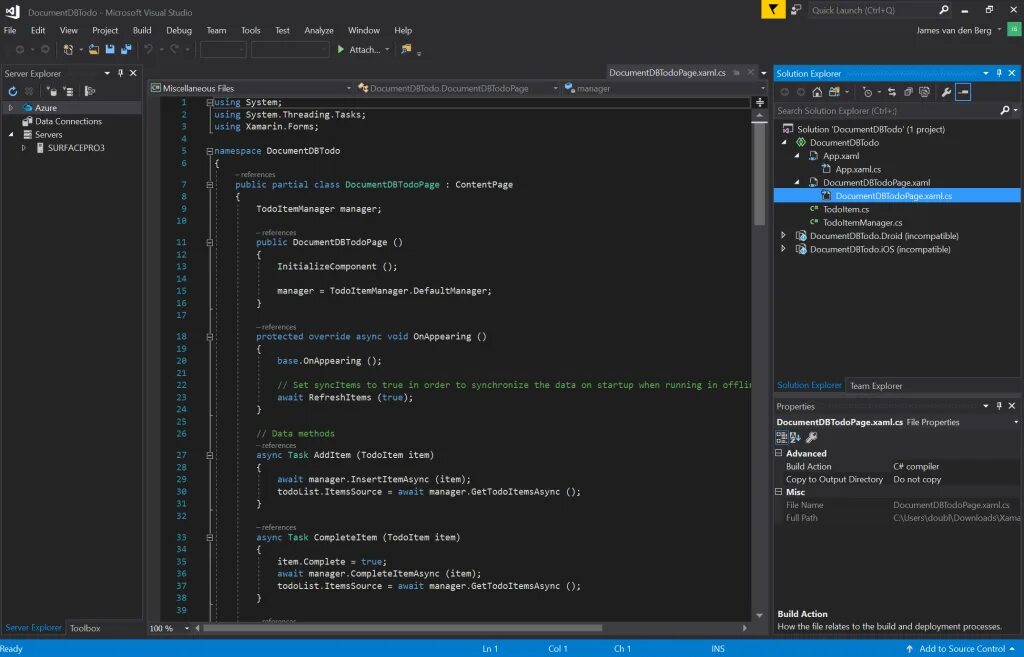Switch to the Team Explorer tab
This screenshot has width=1024, height=657.
click(x=876, y=386)
